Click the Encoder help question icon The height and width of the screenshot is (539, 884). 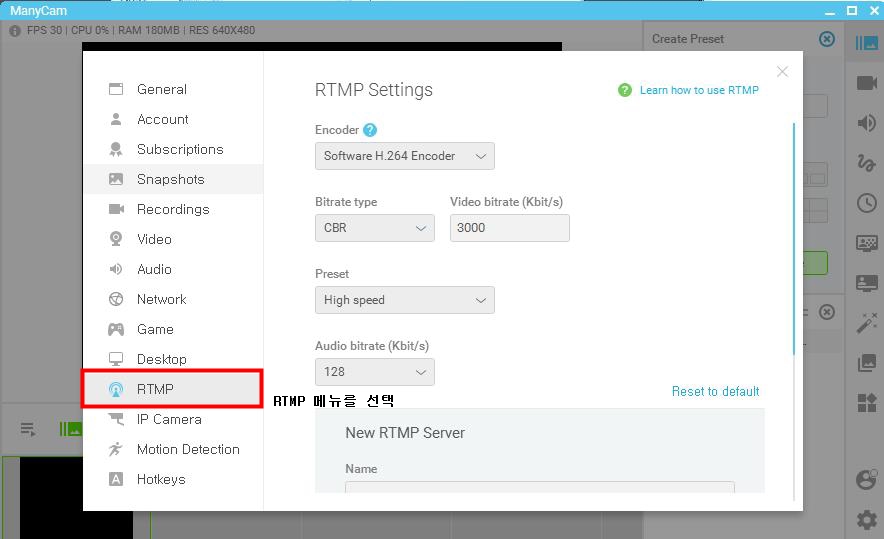coord(370,130)
